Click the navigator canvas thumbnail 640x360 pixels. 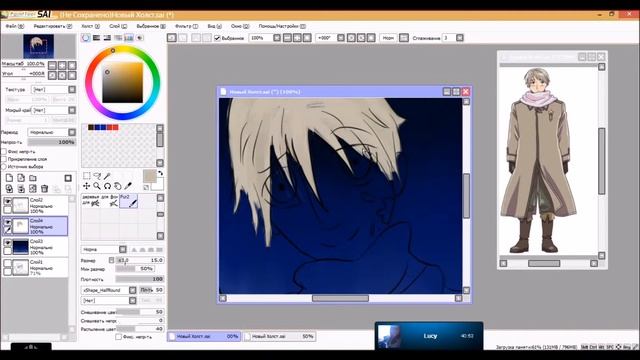click(38, 46)
